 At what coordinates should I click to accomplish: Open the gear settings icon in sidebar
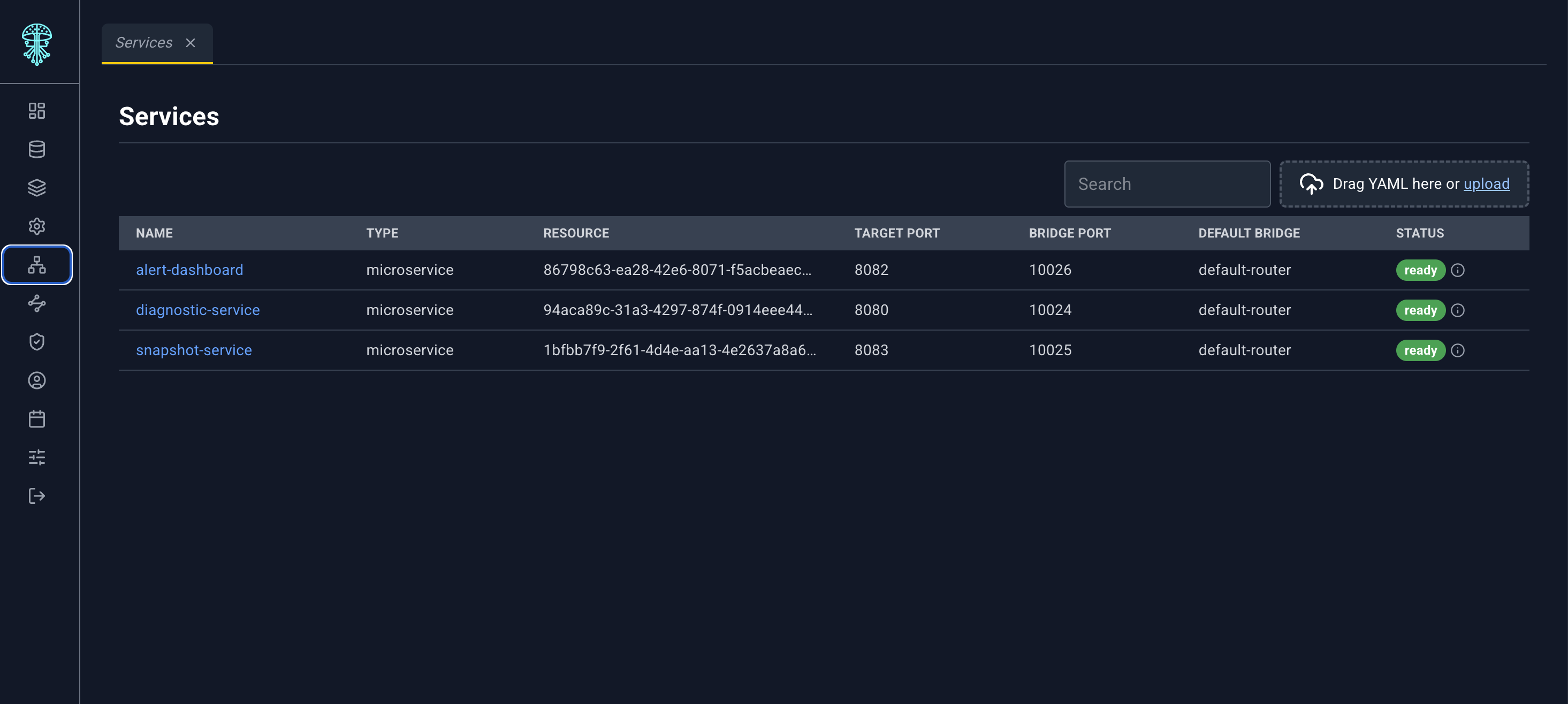[36, 226]
